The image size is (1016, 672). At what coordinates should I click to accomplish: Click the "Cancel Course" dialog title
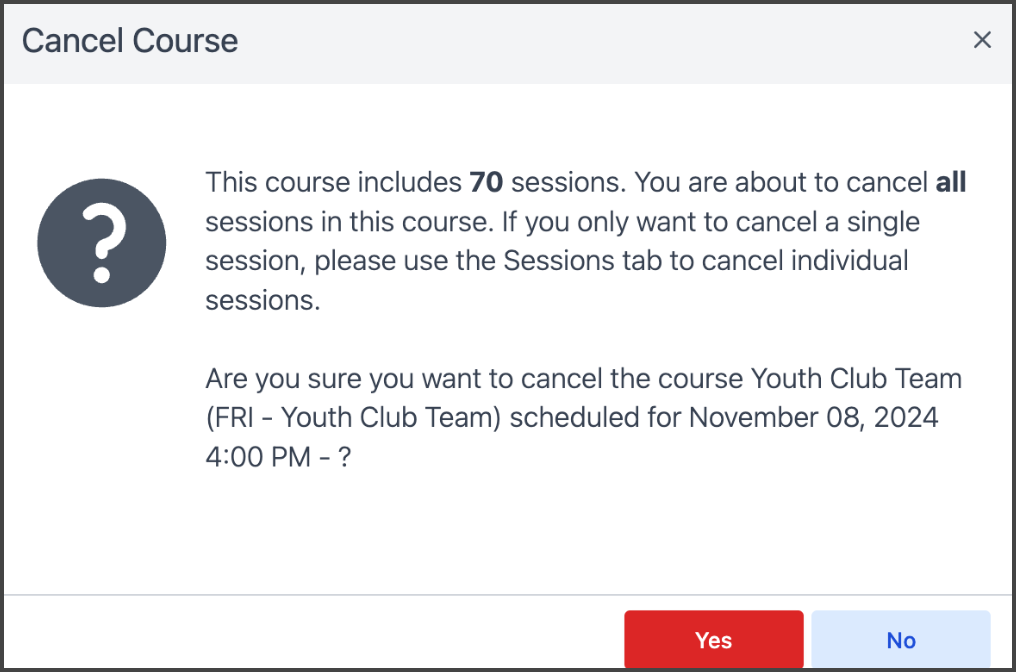[x=130, y=41]
